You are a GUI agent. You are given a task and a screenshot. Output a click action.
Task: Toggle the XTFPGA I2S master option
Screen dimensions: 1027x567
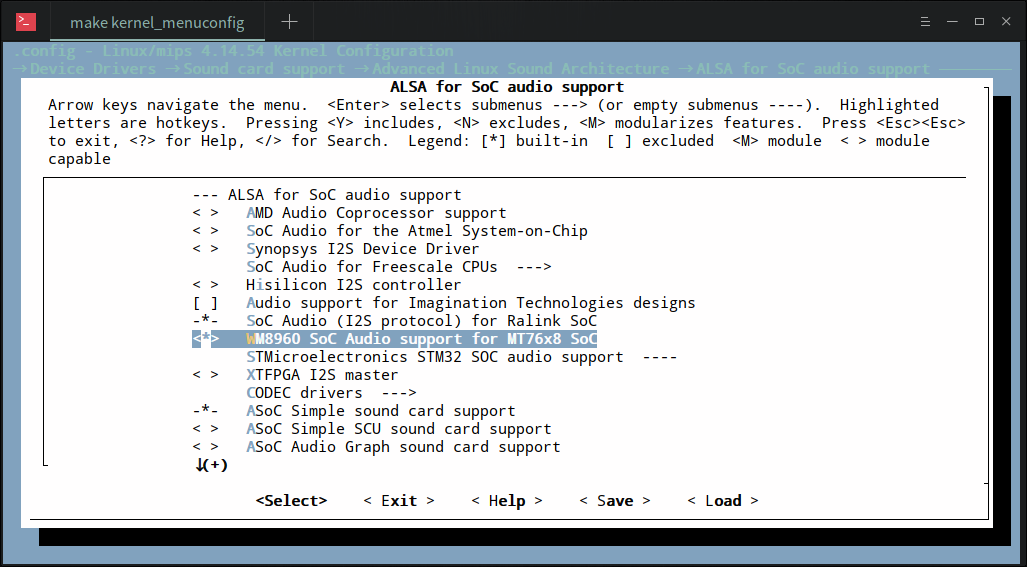(x=295, y=375)
